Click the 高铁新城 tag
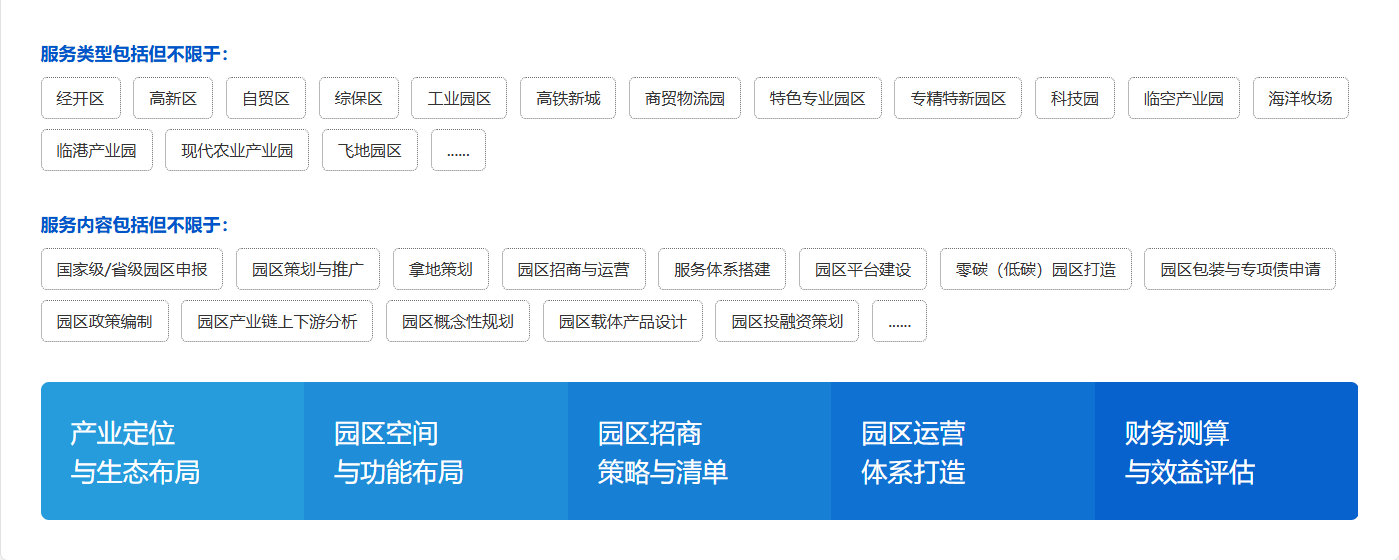The image size is (1399, 560). click(x=568, y=98)
